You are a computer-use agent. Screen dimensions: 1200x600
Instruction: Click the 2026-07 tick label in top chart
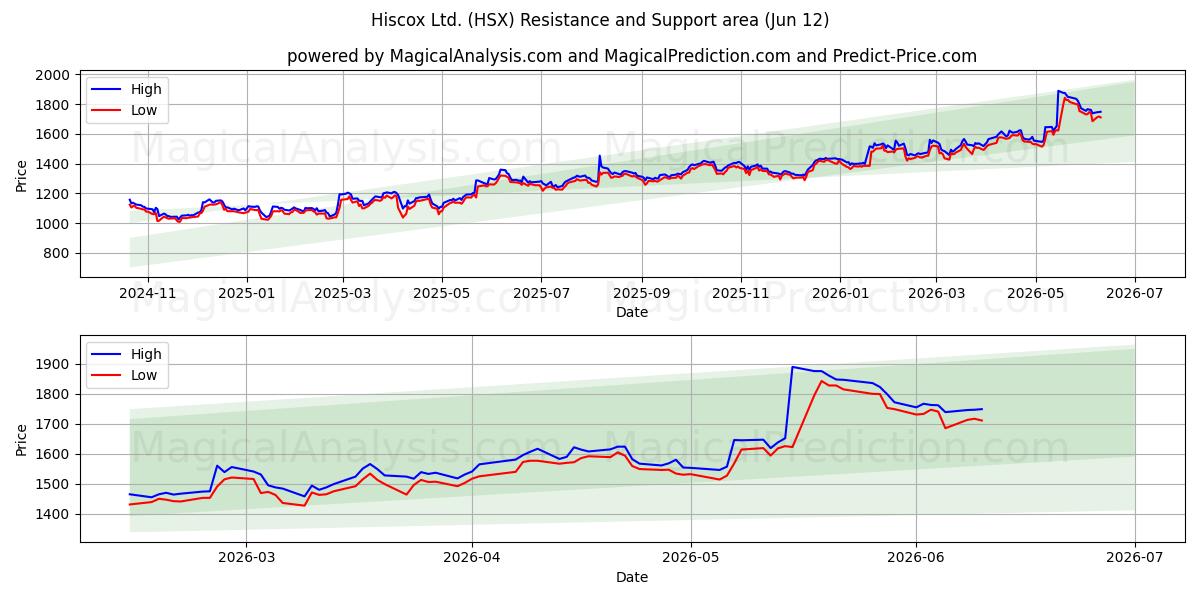point(1134,292)
